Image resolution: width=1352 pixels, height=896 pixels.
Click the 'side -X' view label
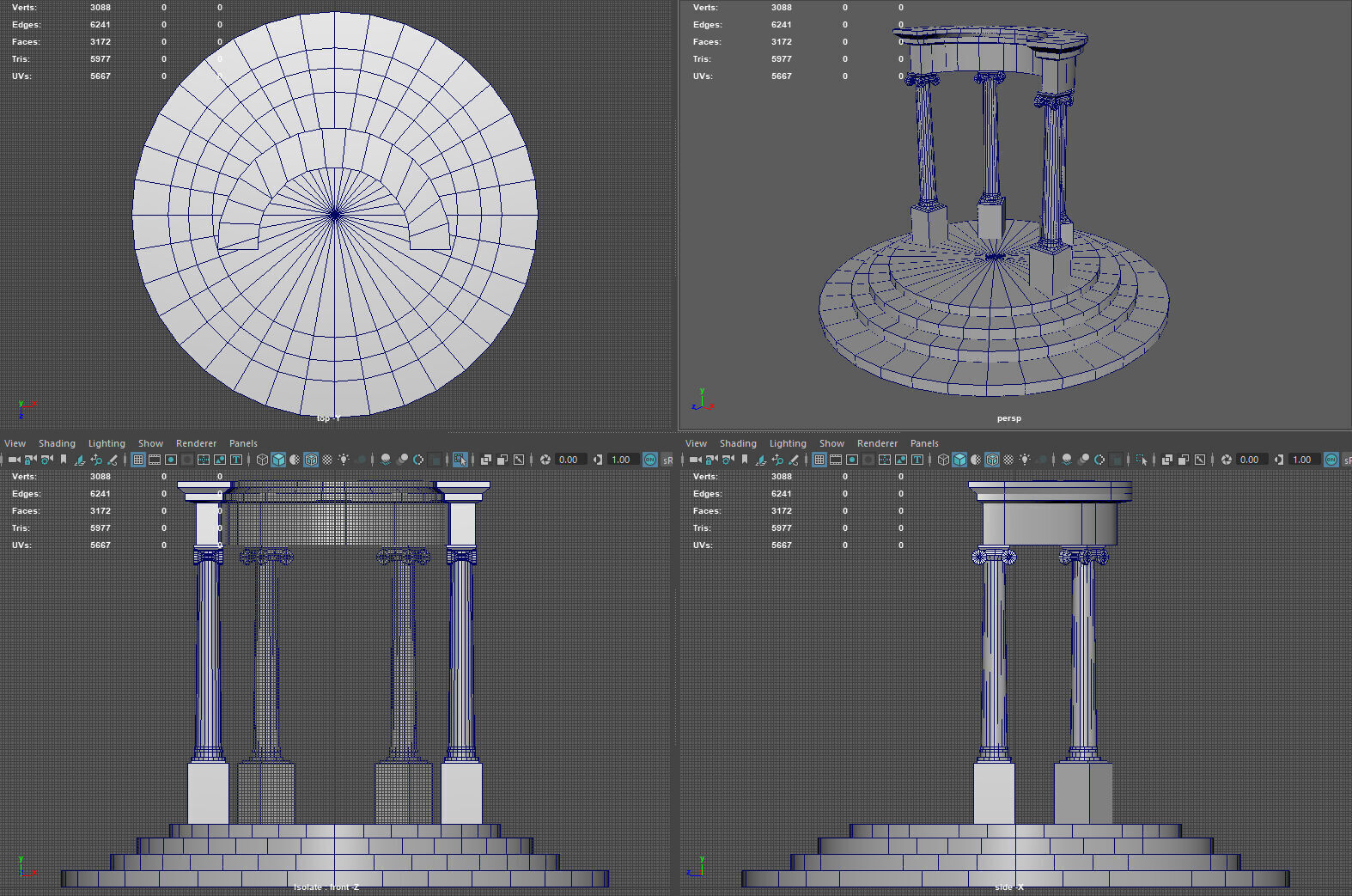click(1009, 887)
